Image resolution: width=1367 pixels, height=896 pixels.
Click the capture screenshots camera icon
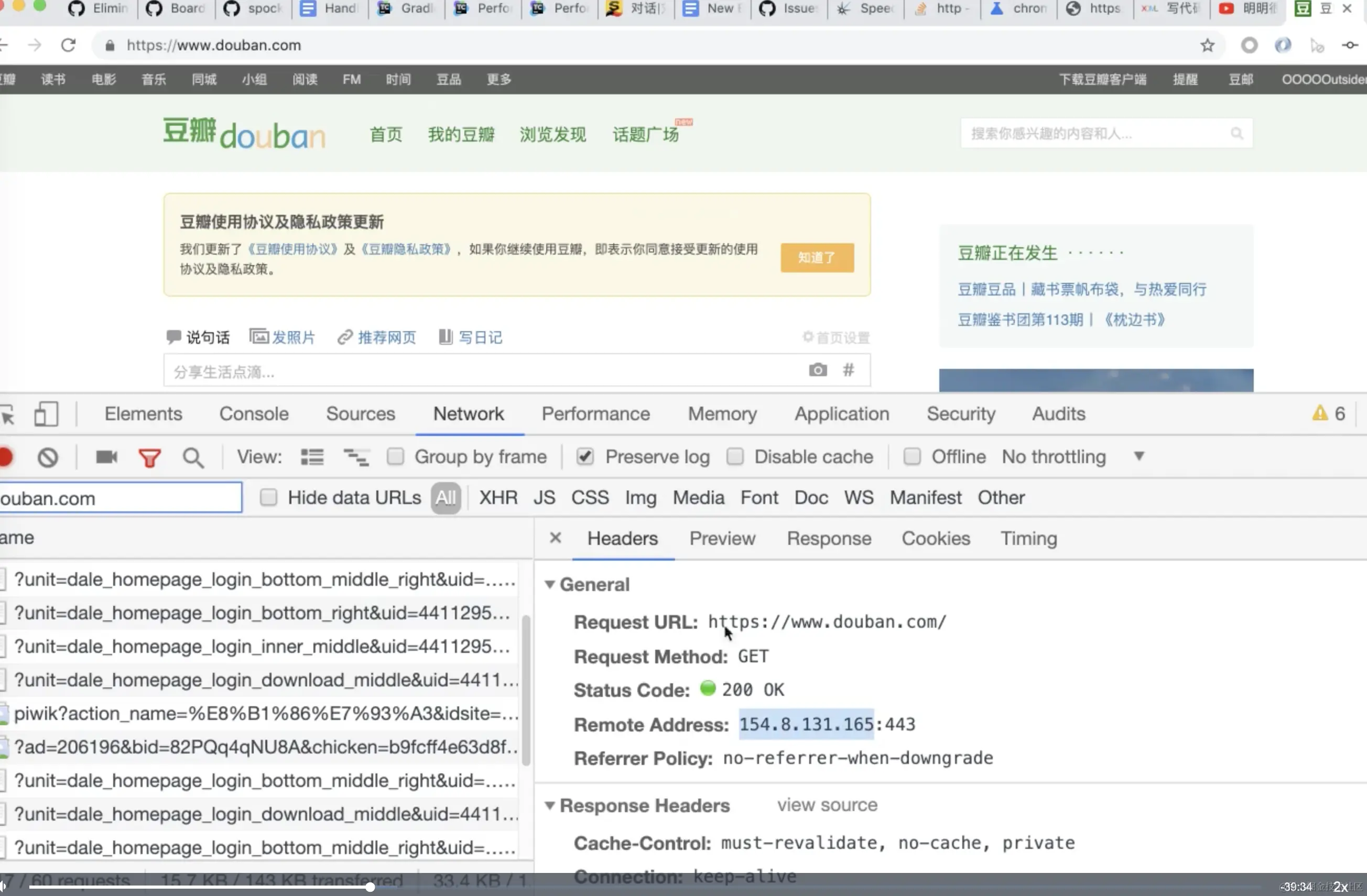(106, 457)
